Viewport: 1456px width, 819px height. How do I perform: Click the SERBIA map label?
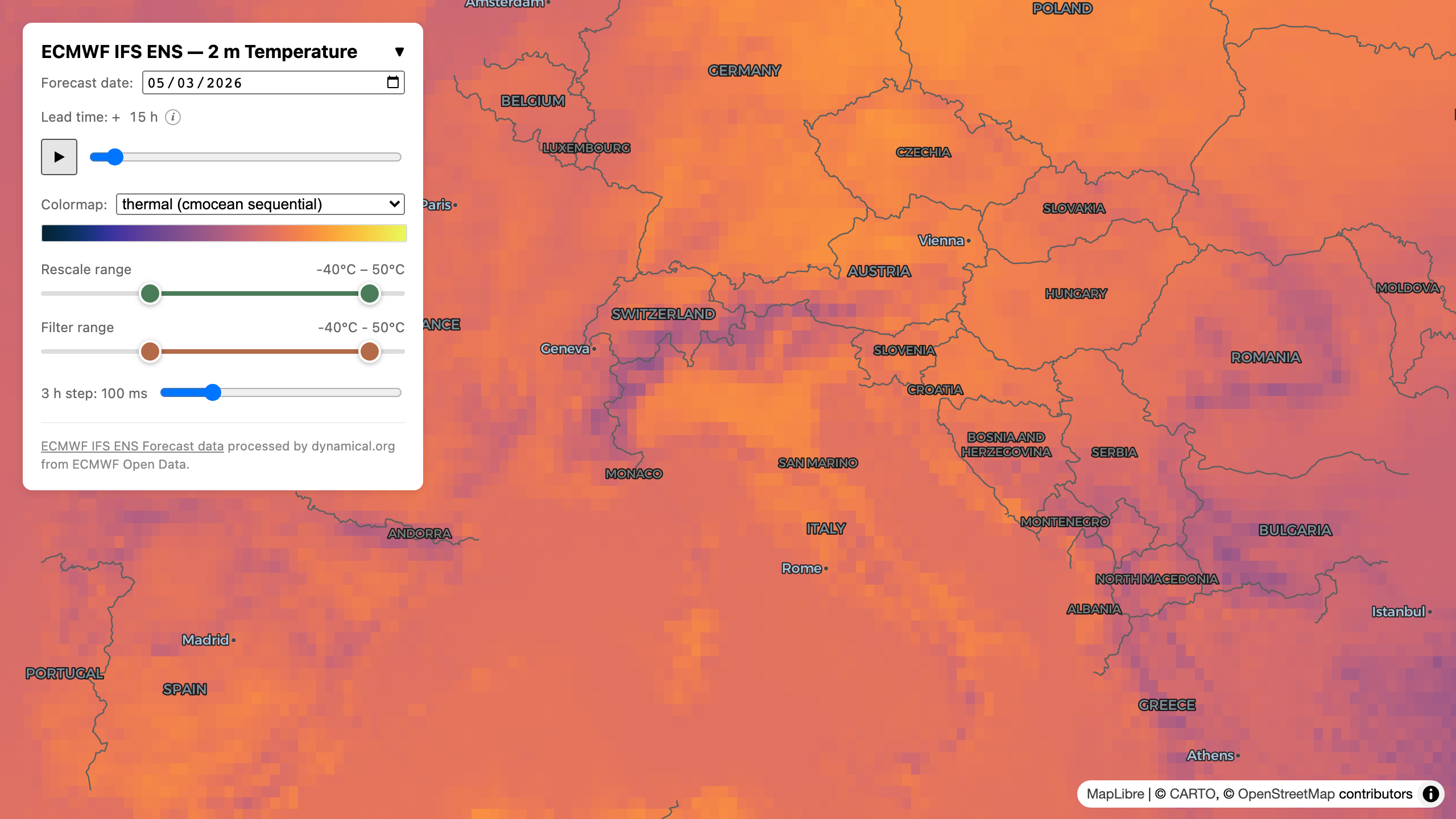[x=1114, y=452]
